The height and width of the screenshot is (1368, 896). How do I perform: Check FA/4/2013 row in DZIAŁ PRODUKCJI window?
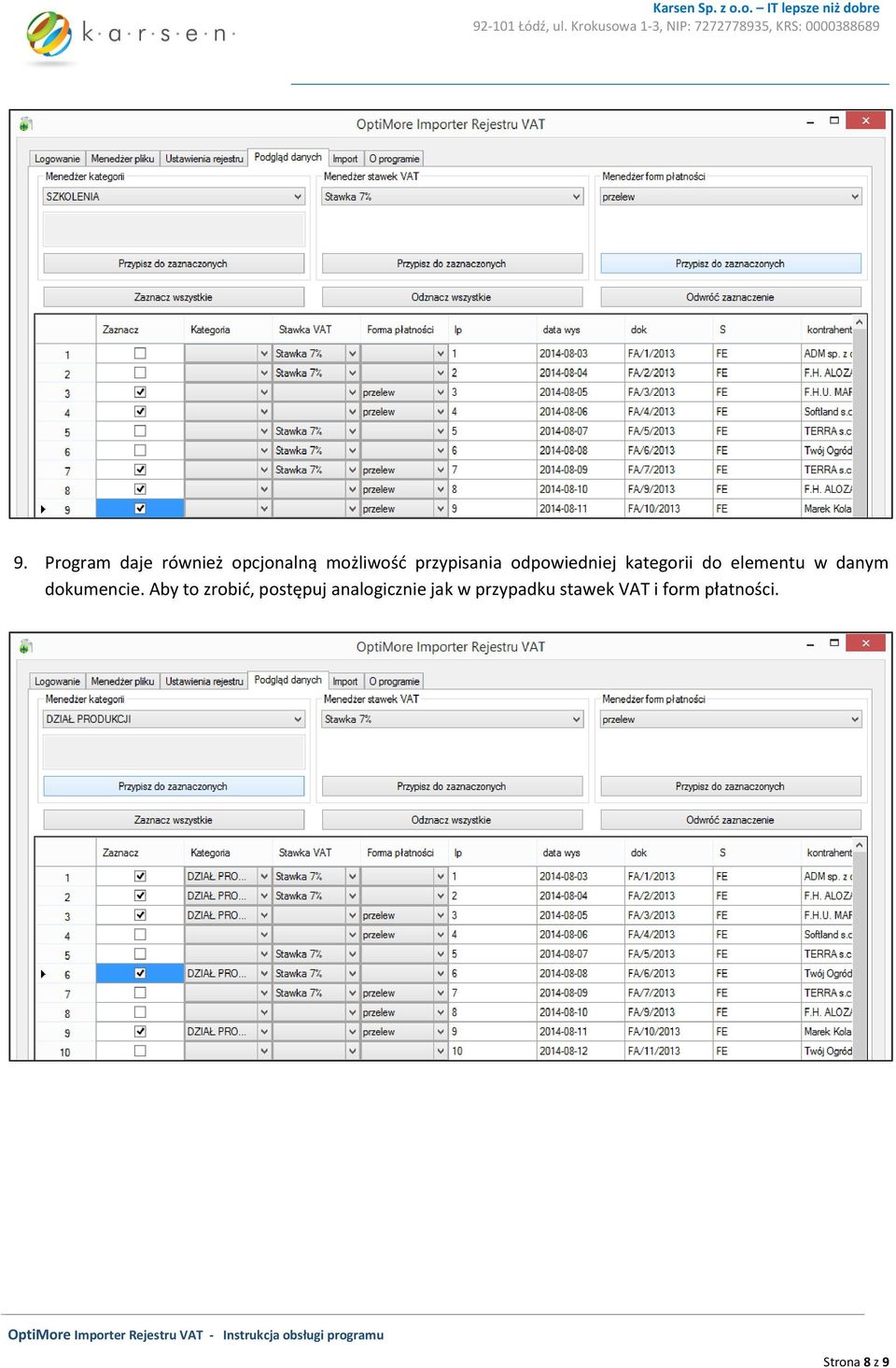140,935
